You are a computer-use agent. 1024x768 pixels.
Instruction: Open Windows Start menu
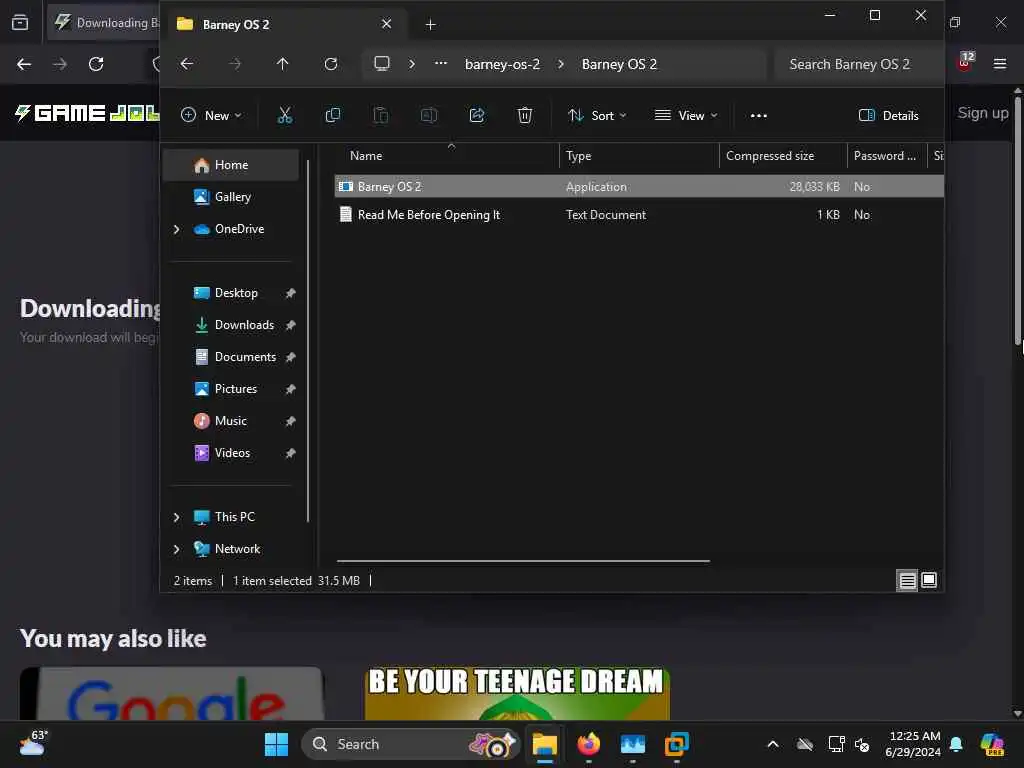(x=276, y=744)
